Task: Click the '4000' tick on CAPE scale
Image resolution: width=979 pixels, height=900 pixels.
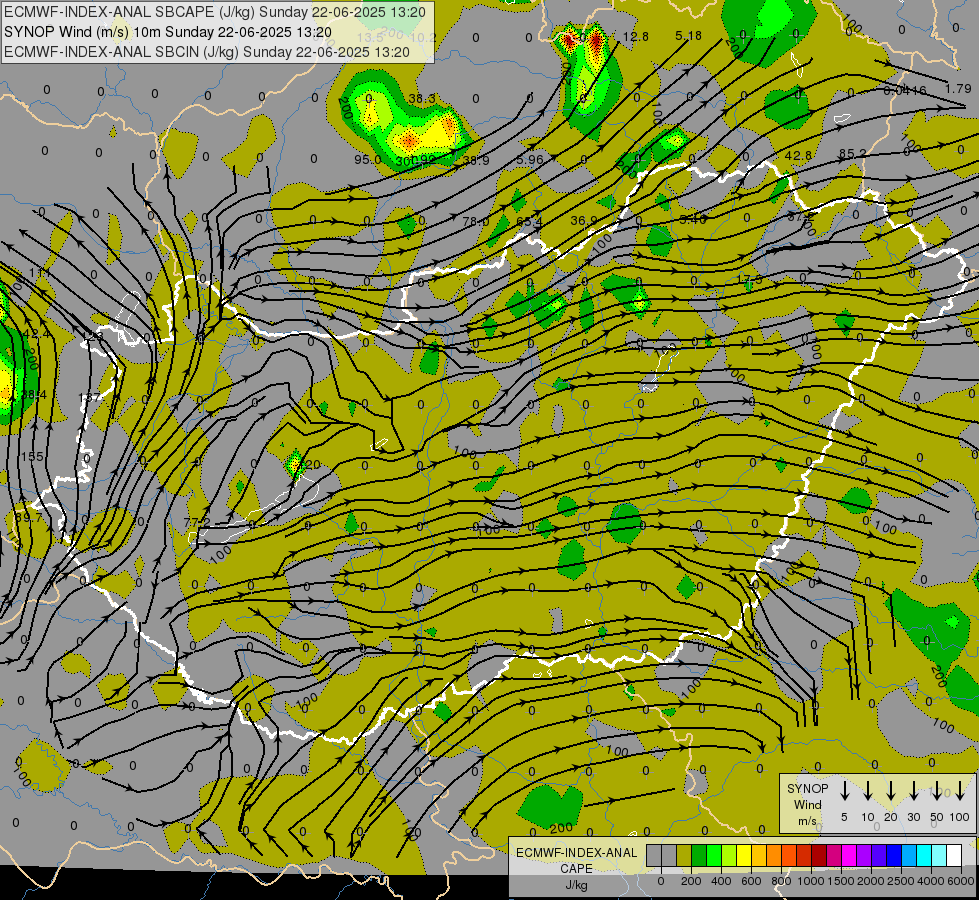Action: (x=931, y=881)
